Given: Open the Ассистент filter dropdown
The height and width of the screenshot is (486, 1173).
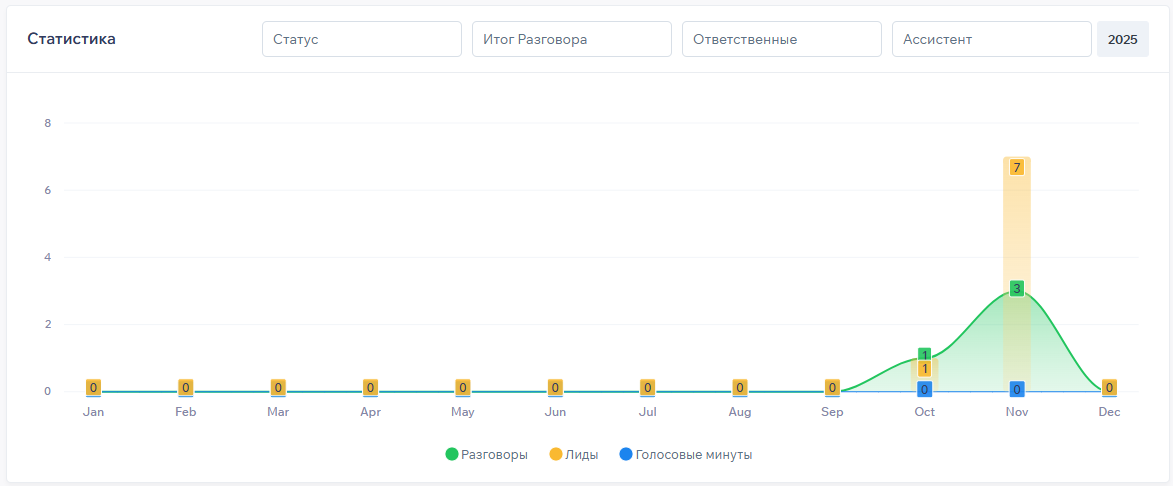Looking at the screenshot, I should pos(991,39).
